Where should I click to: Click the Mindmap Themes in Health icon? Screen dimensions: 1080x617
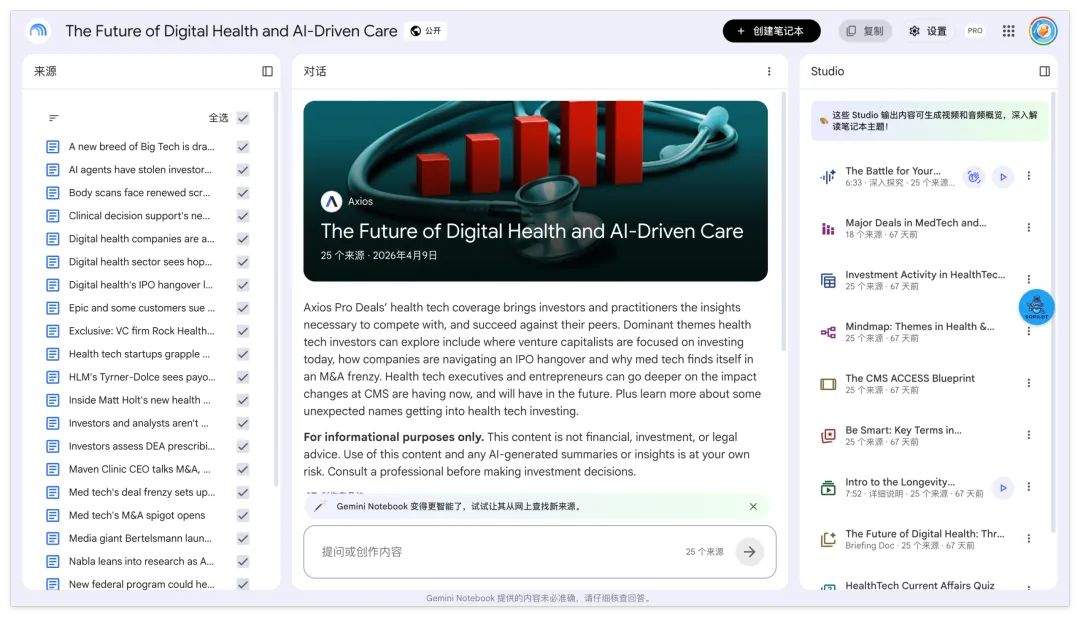coord(828,333)
